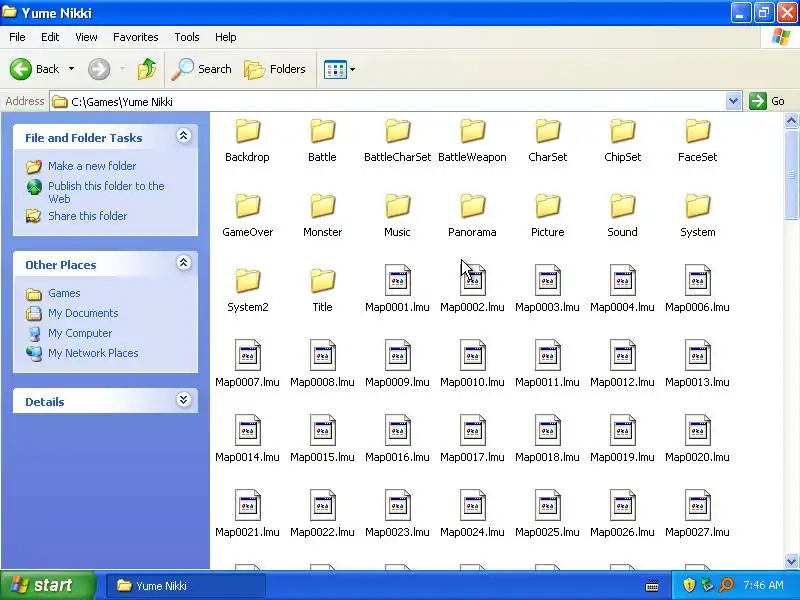Open My Network Places link
The height and width of the screenshot is (600, 800).
point(93,353)
